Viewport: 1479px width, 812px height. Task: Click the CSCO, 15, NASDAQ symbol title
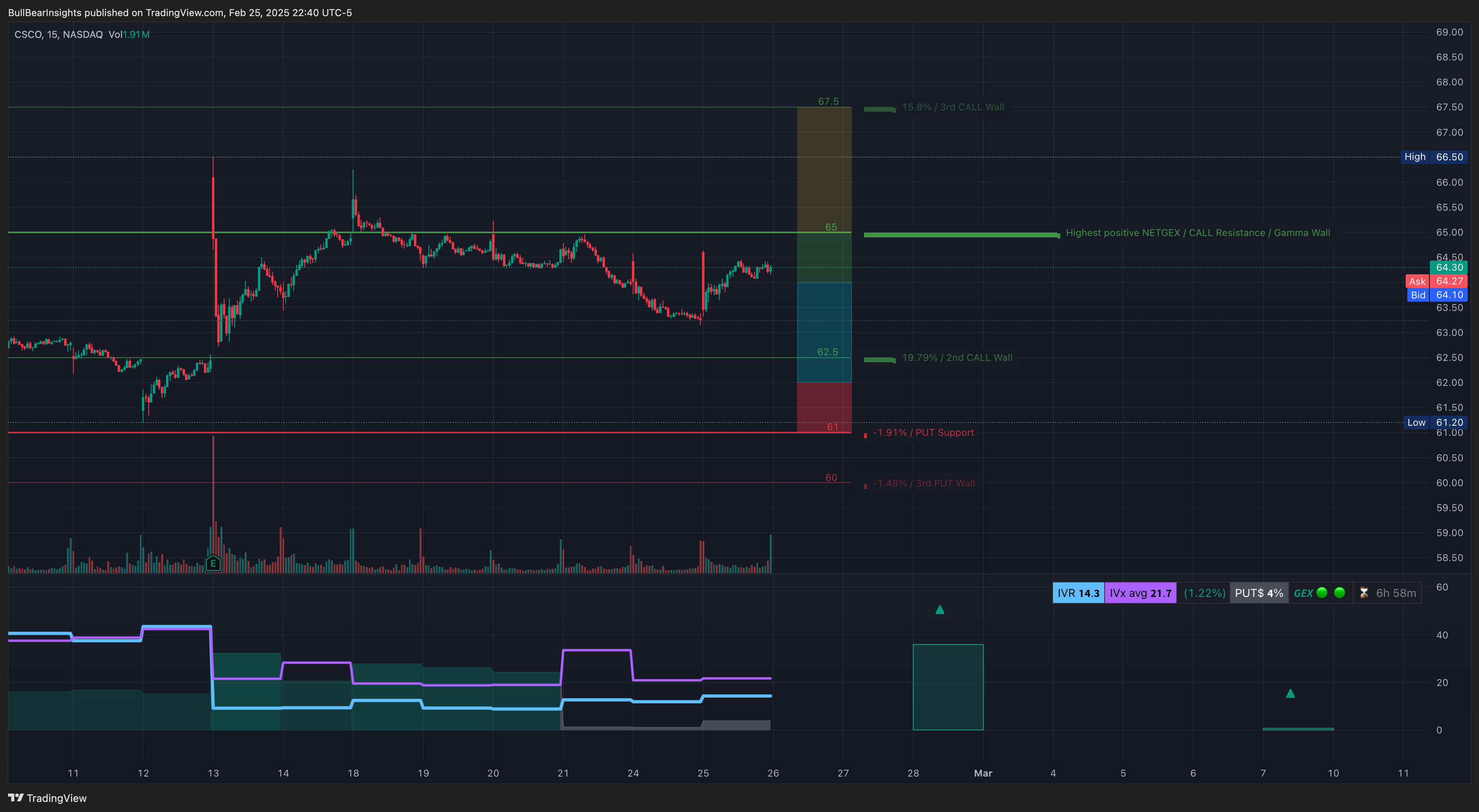coord(58,34)
